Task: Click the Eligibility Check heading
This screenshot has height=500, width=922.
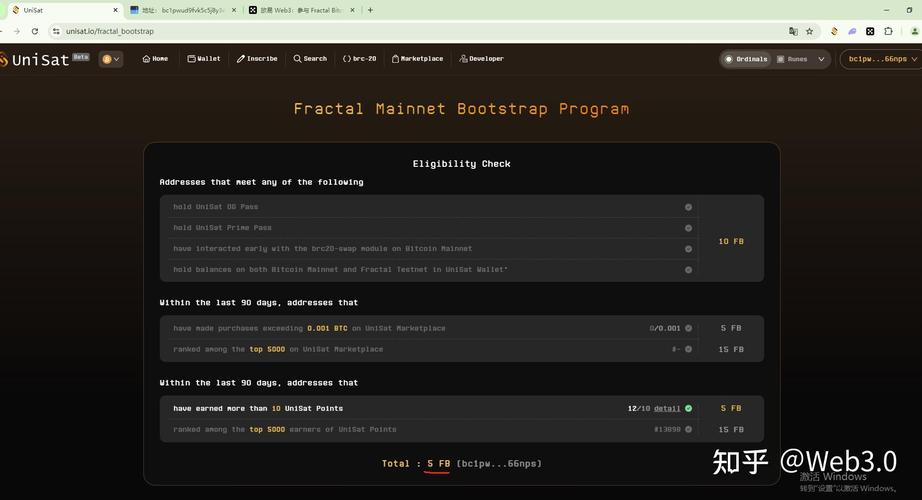Action: pyautogui.click(x=461, y=164)
